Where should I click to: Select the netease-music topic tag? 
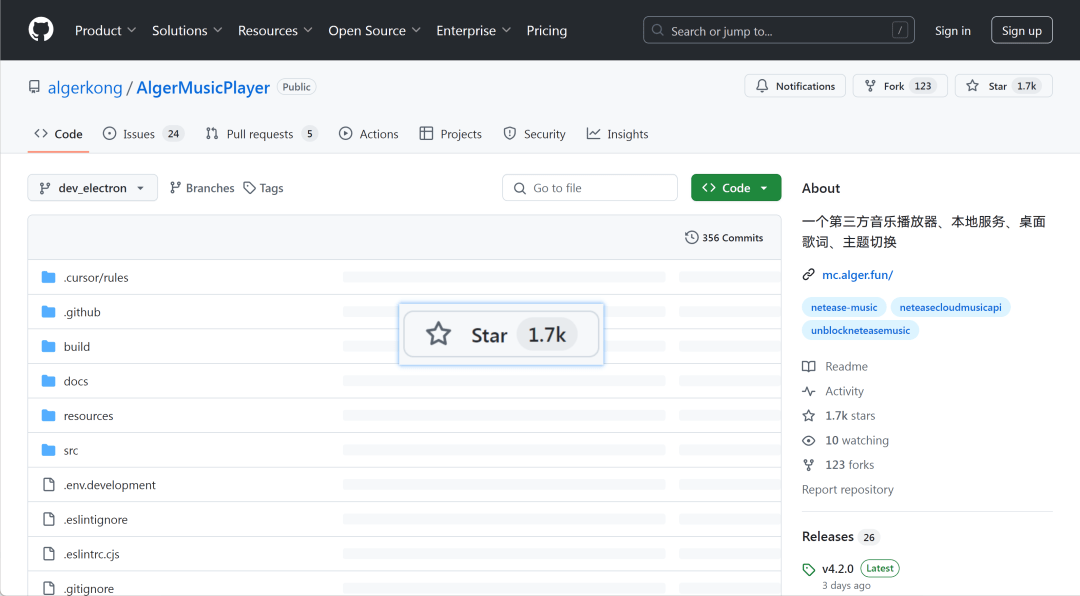pos(844,307)
